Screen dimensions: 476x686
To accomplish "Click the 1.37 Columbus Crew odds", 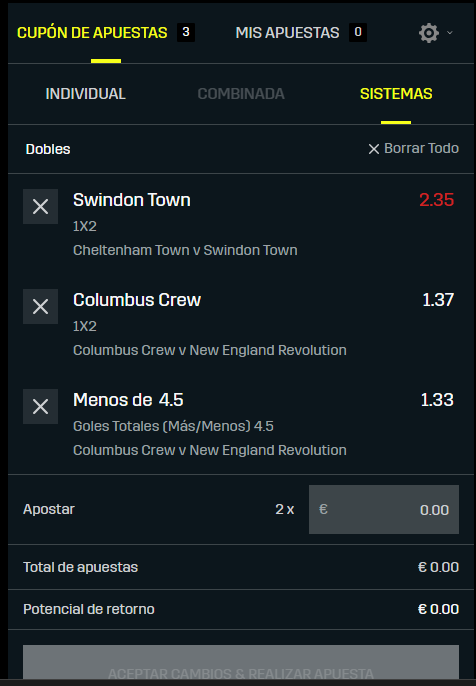I will coord(438,300).
